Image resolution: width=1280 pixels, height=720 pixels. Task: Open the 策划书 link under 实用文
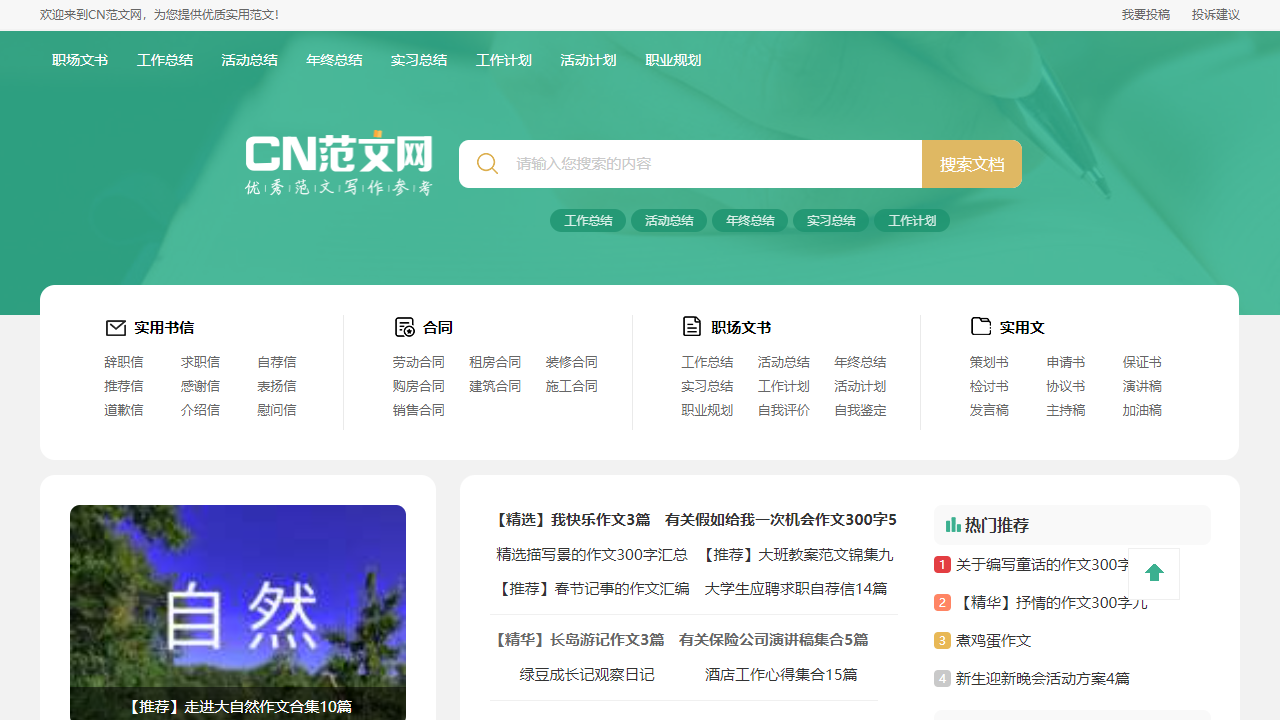pos(989,362)
